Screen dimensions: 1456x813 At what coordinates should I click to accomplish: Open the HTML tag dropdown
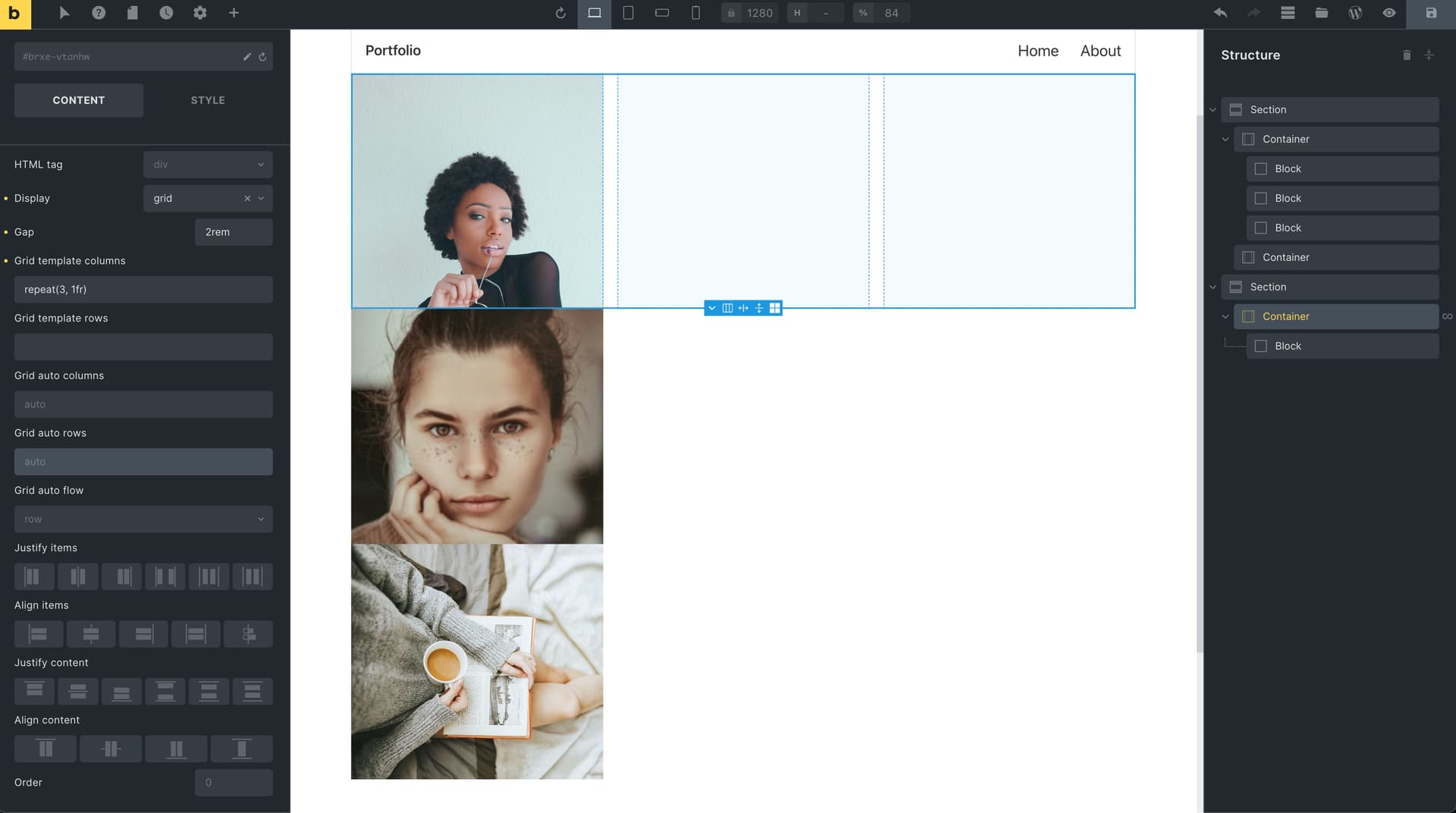coord(208,165)
